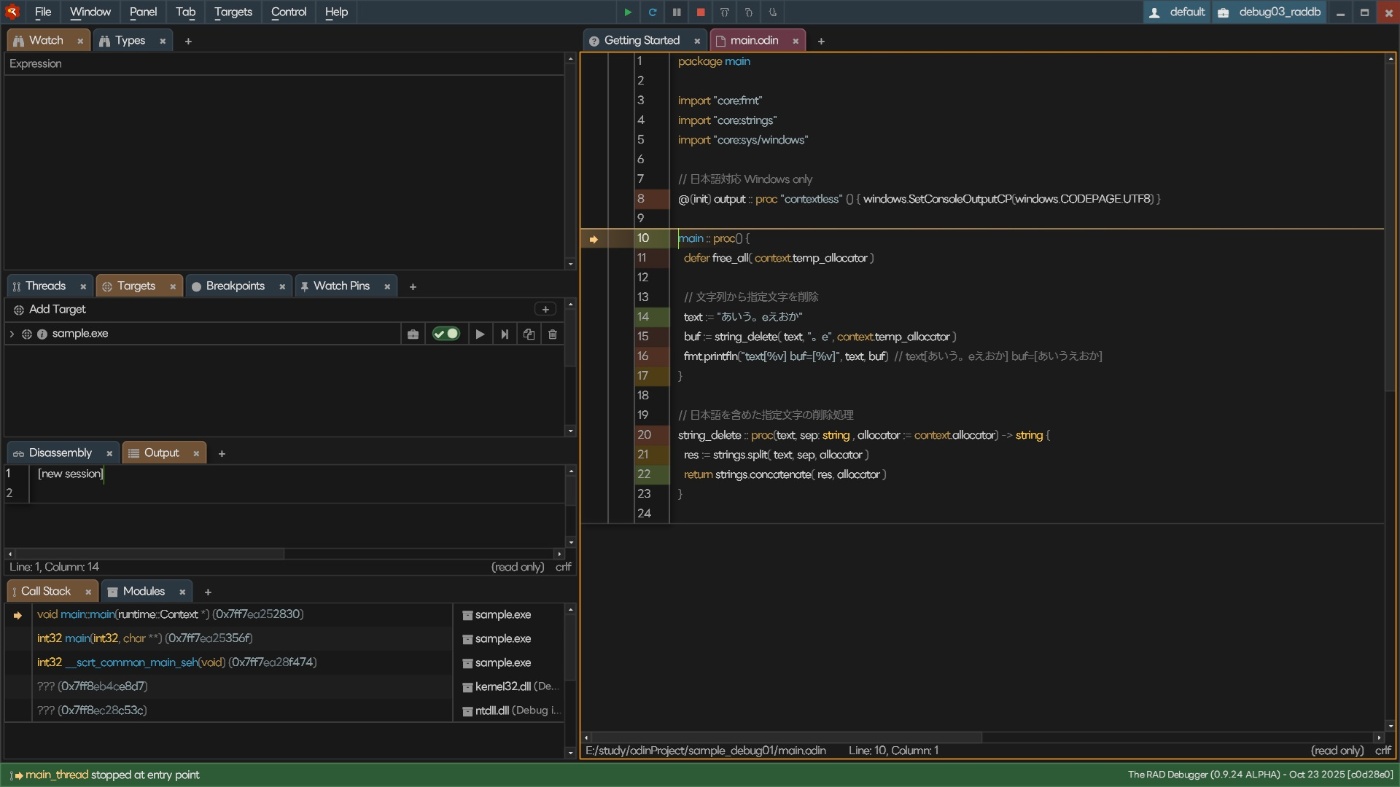Image resolution: width=1400 pixels, height=787 pixels.
Task: Add new tab next to Watch Pins
Action: tap(413, 287)
